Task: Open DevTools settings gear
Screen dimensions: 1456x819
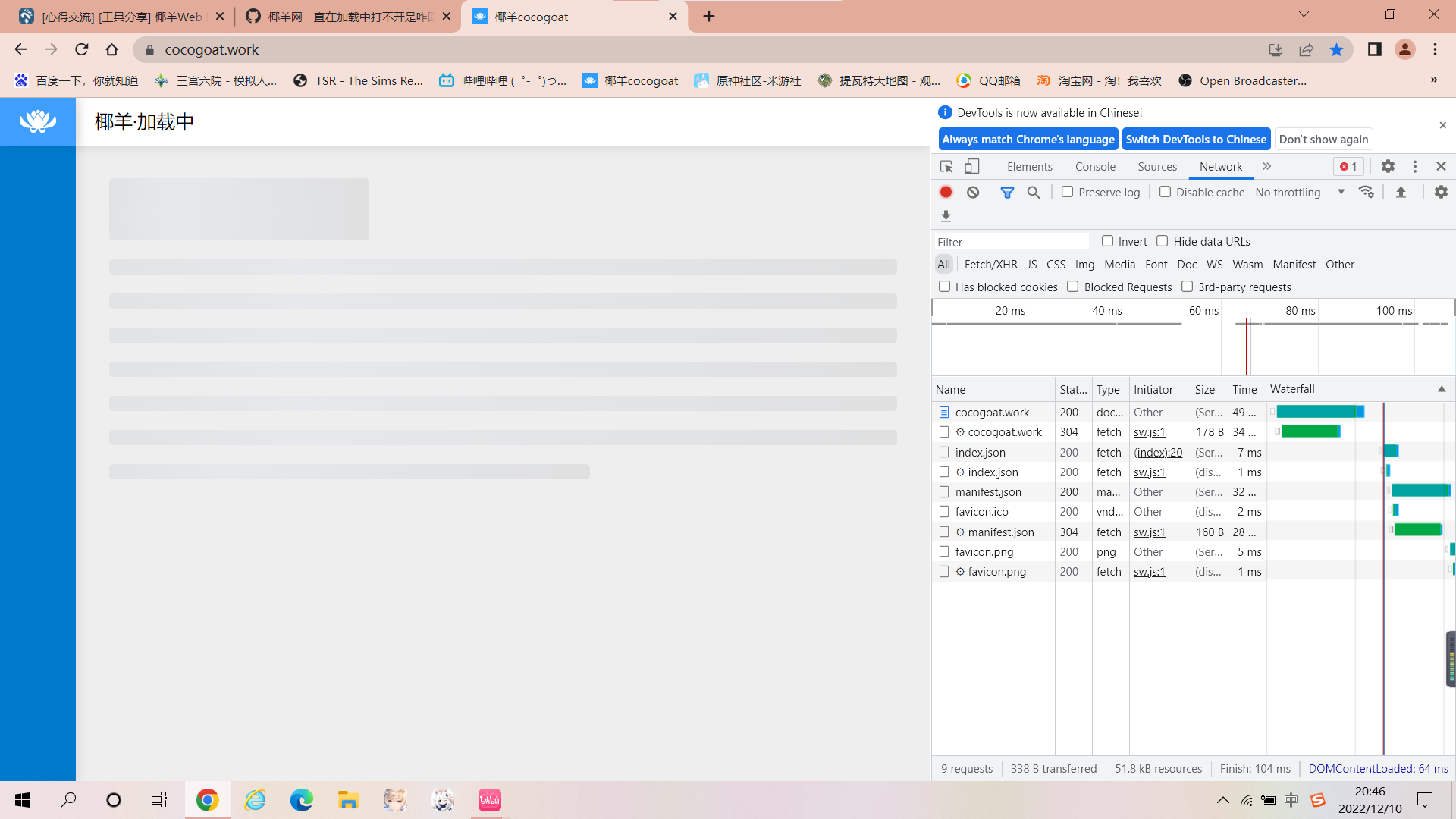Action: pyautogui.click(x=1388, y=166)
